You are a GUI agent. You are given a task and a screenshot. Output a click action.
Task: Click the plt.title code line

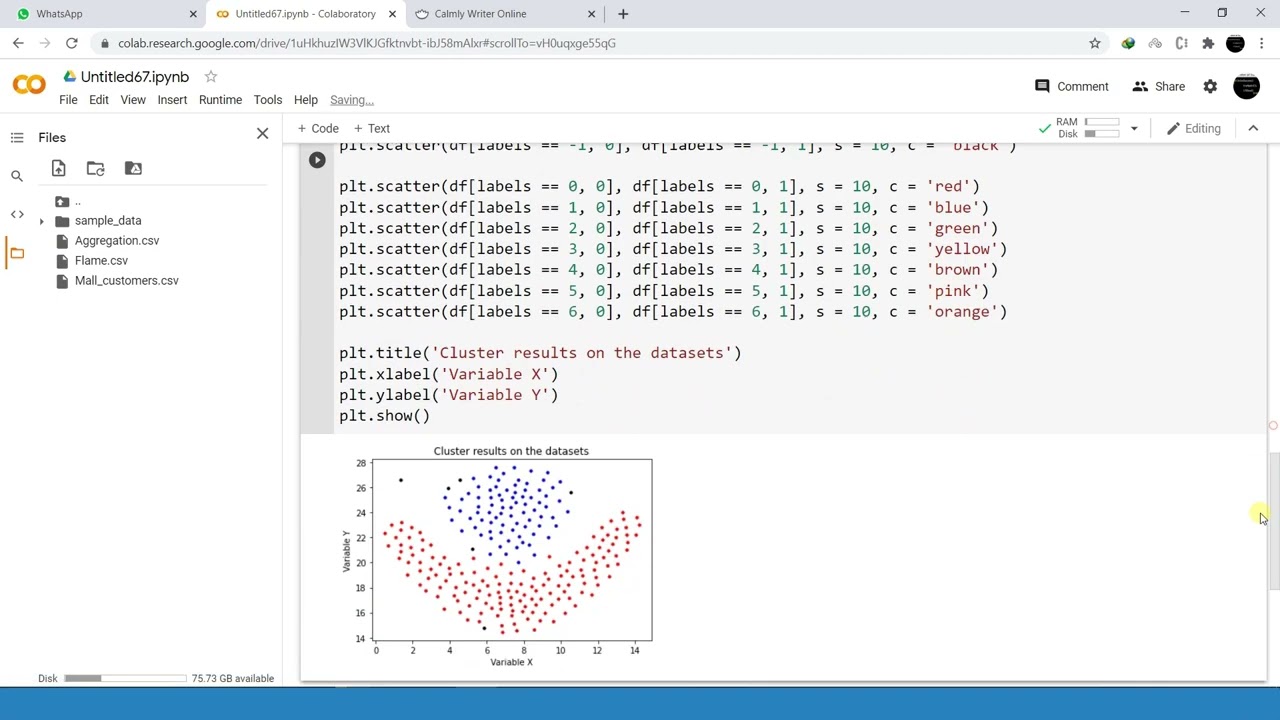(x=540, y=353)
